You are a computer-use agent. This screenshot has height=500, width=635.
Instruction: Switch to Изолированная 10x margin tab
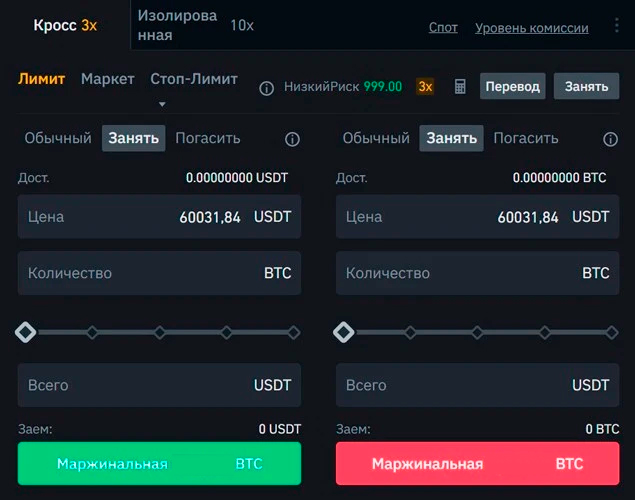click(195, 26)
